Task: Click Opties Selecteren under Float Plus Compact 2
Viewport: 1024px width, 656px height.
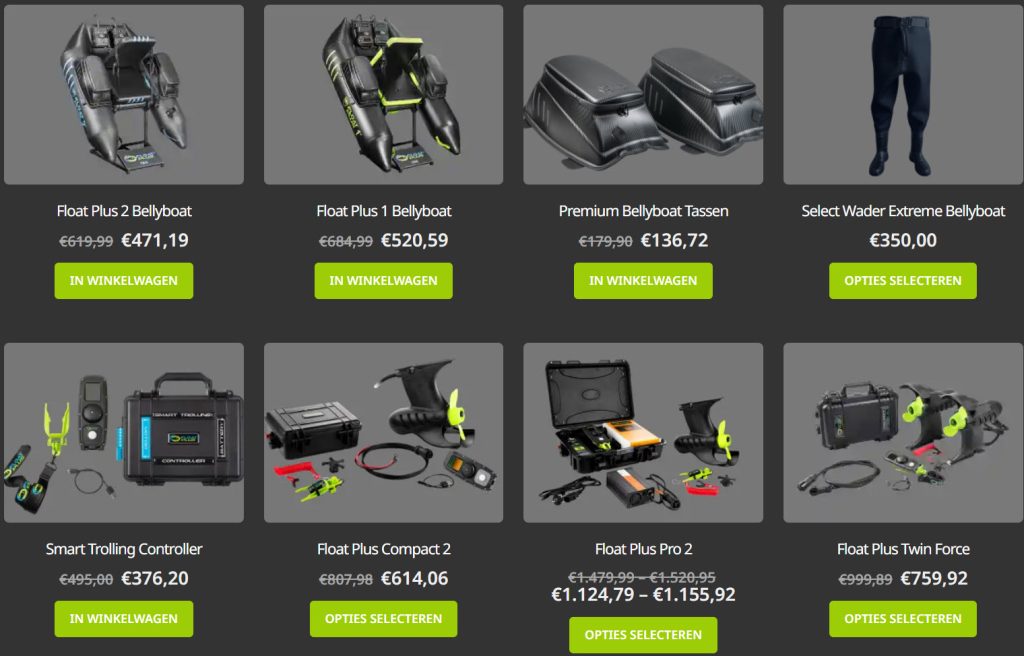Action: pyautogui.click(x=383, y=619)
